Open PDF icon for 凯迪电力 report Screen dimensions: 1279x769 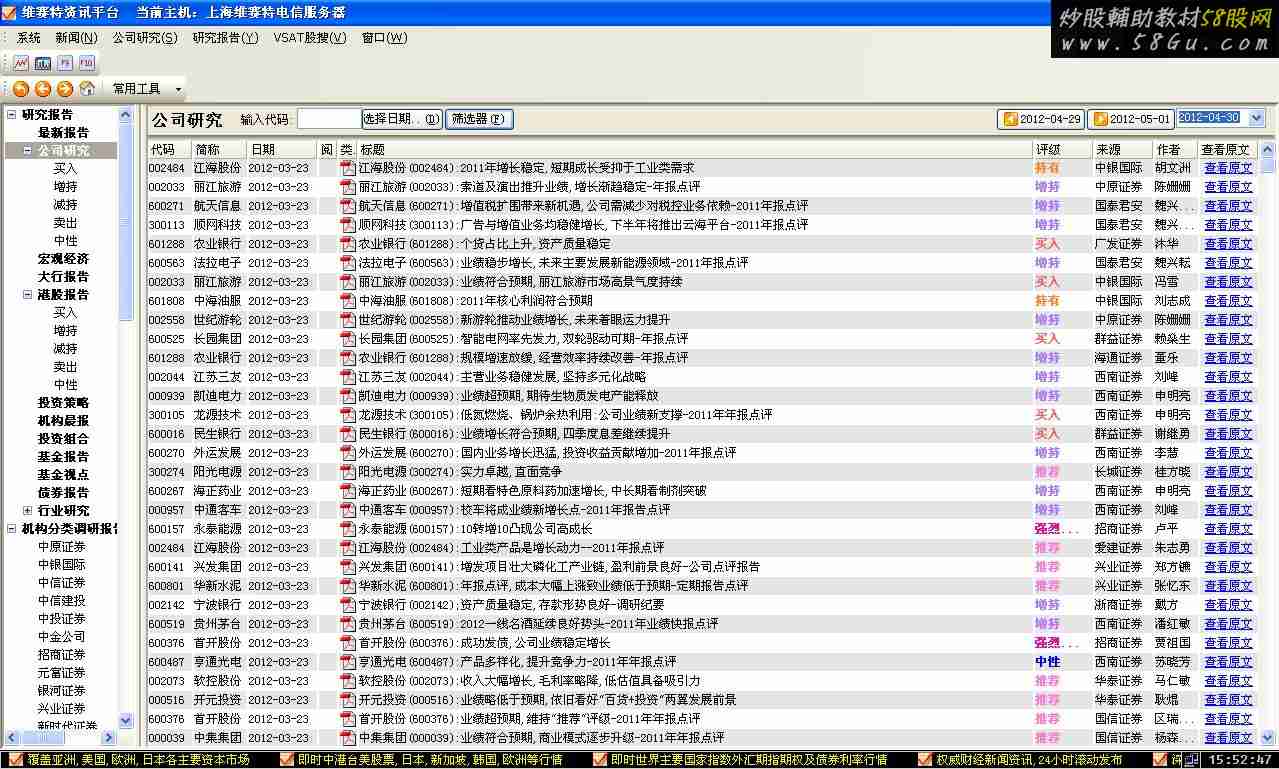click(x=348, y=396)
